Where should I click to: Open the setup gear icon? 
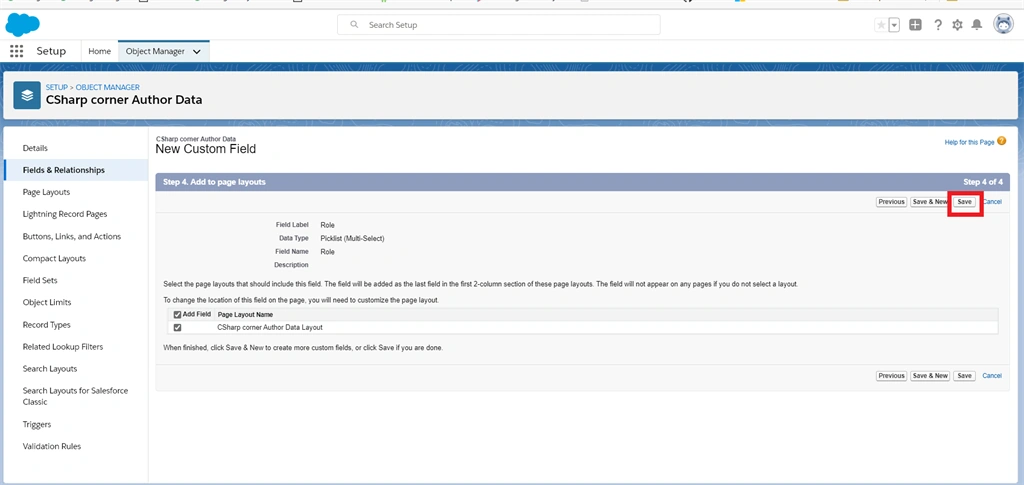(957, 25)
